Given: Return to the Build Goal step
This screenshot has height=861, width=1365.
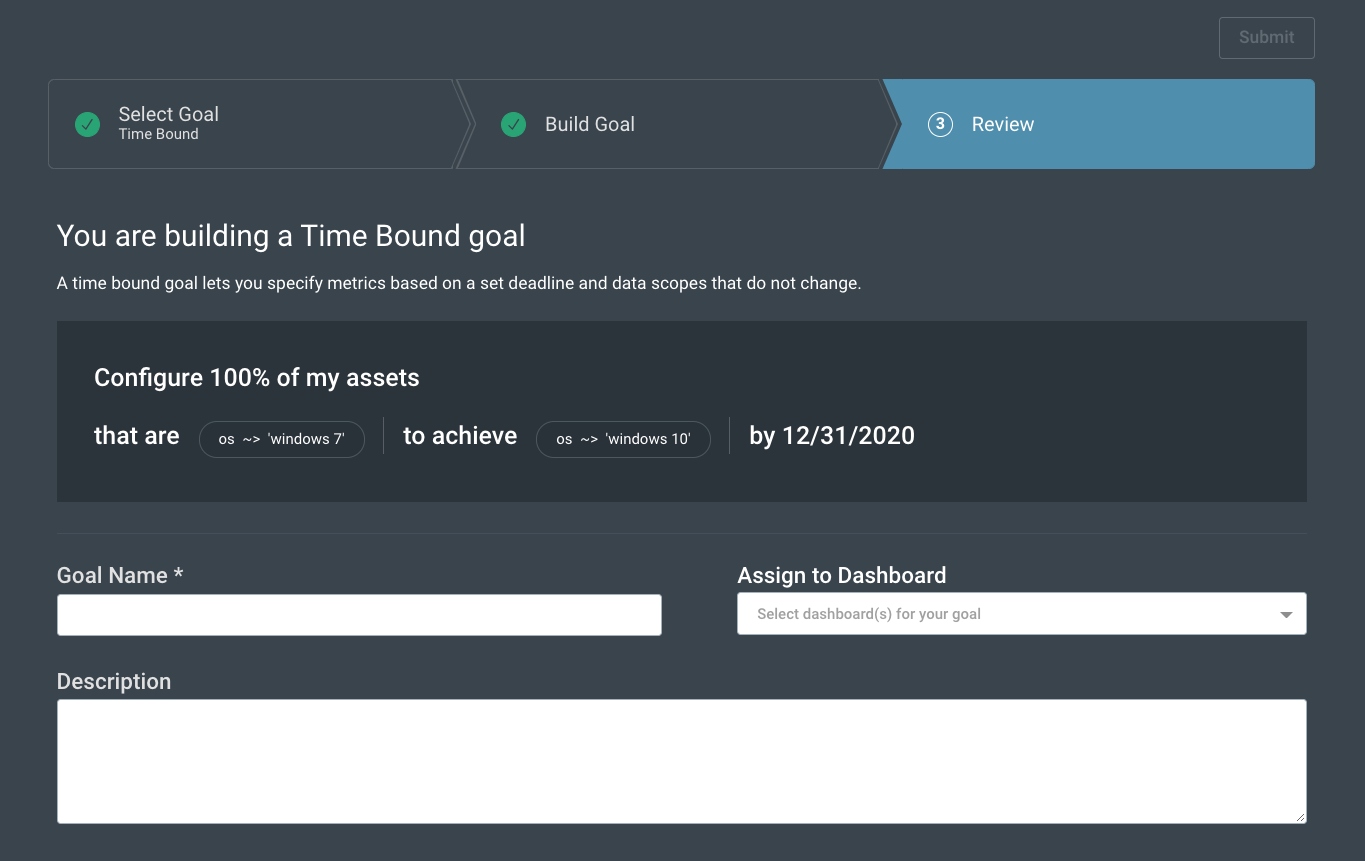Looking at the screenshot, I should (589, 125).
